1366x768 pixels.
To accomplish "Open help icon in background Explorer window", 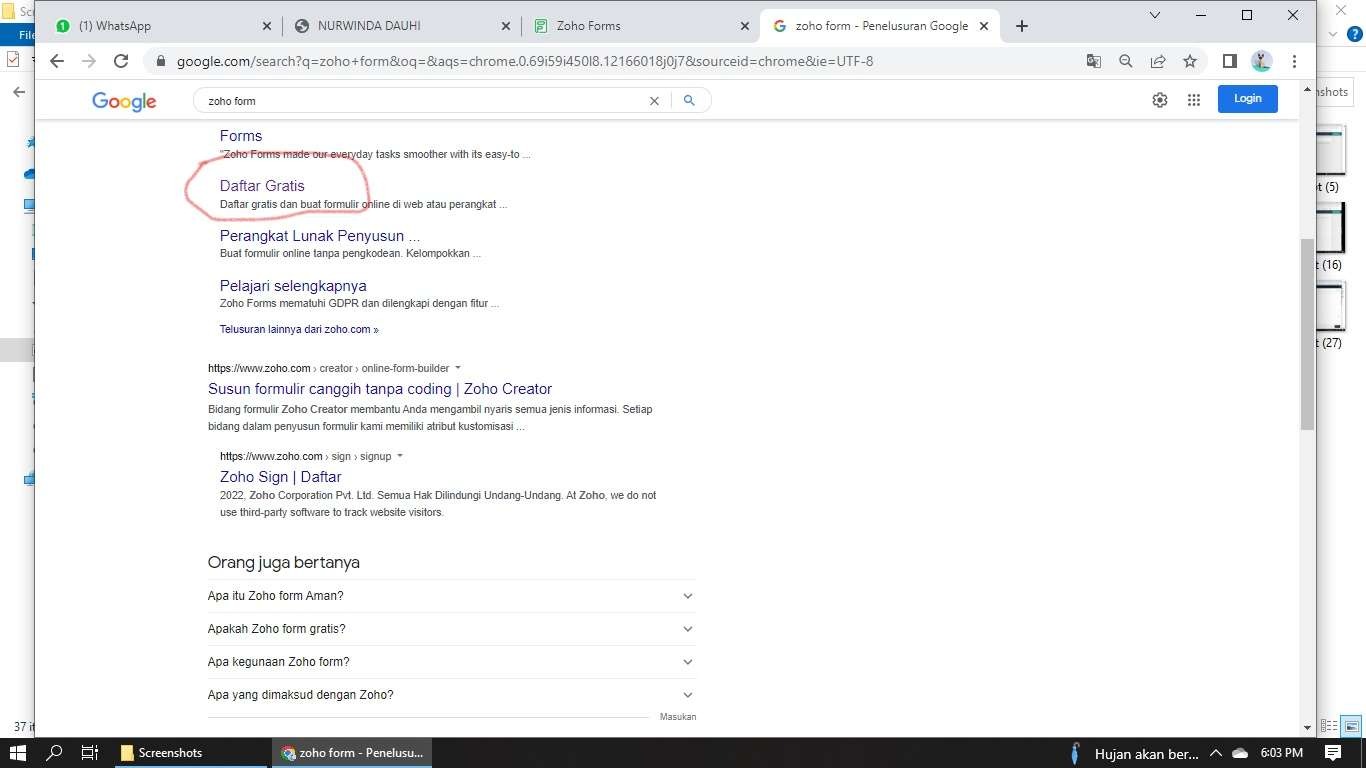I will (1355, 34).
